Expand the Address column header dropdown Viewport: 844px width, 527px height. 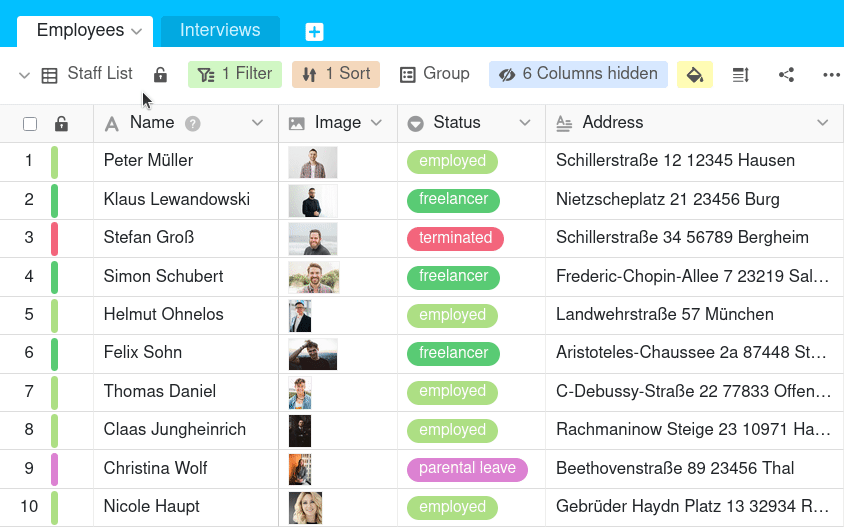(823, 123)
